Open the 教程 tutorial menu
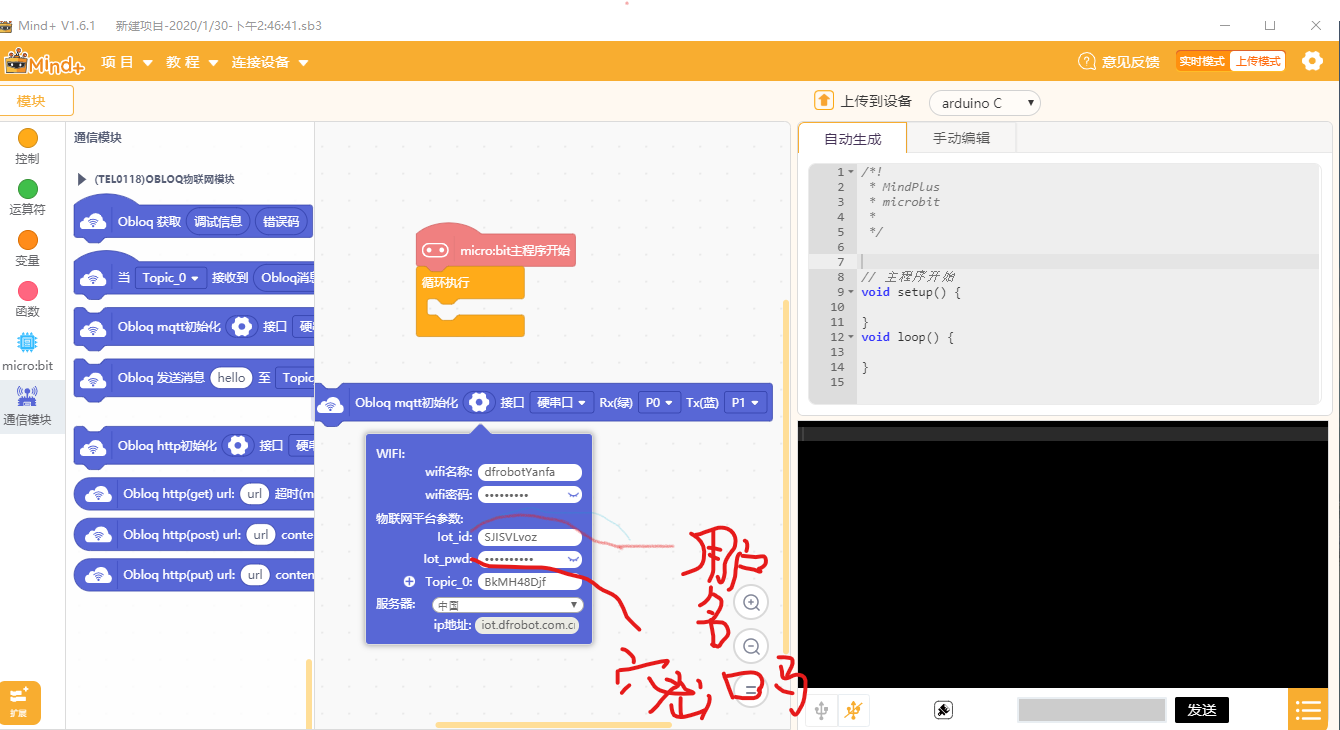Image resolution: width=1340 pixels, height=730 pixels. tap(192, 62)
